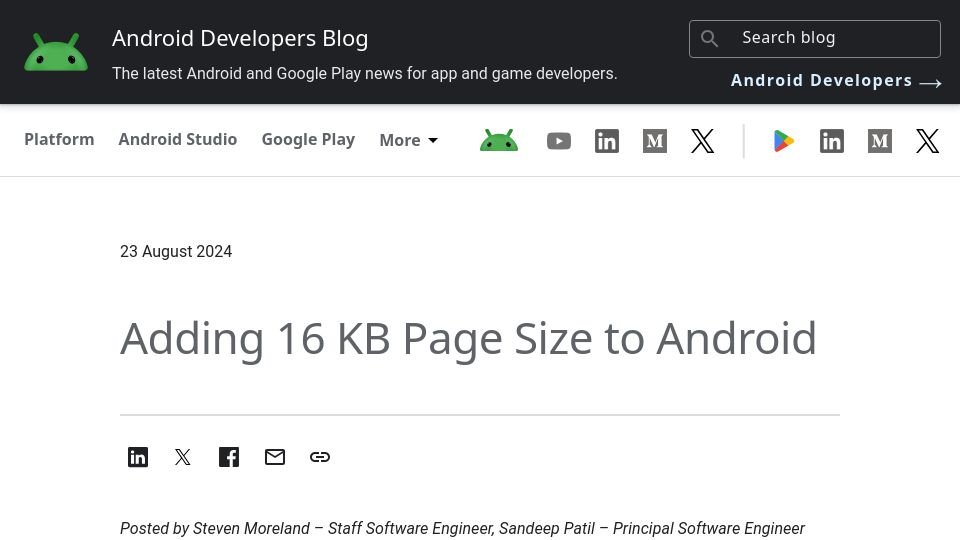Open the Google Play Medium icon

point(880,141)
